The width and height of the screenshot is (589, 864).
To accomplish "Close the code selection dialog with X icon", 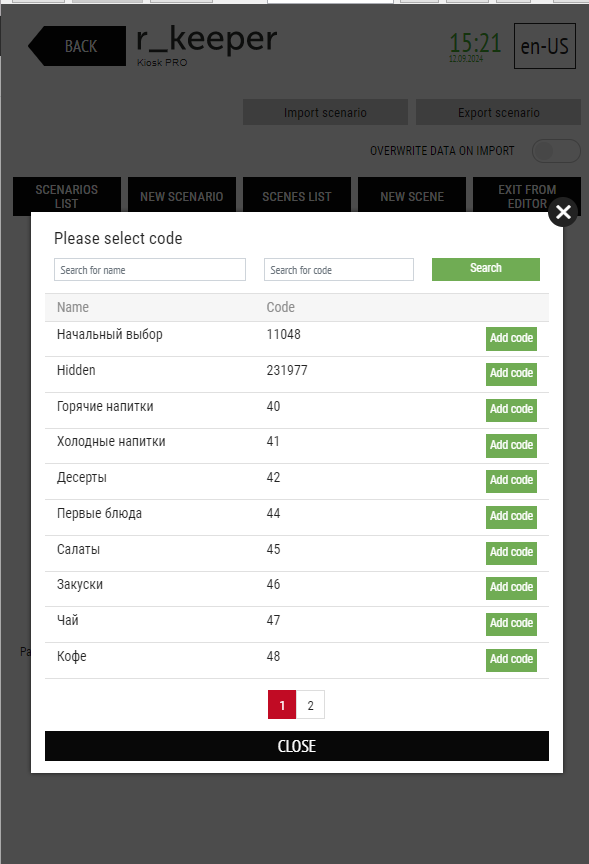I will pos(563,212).
